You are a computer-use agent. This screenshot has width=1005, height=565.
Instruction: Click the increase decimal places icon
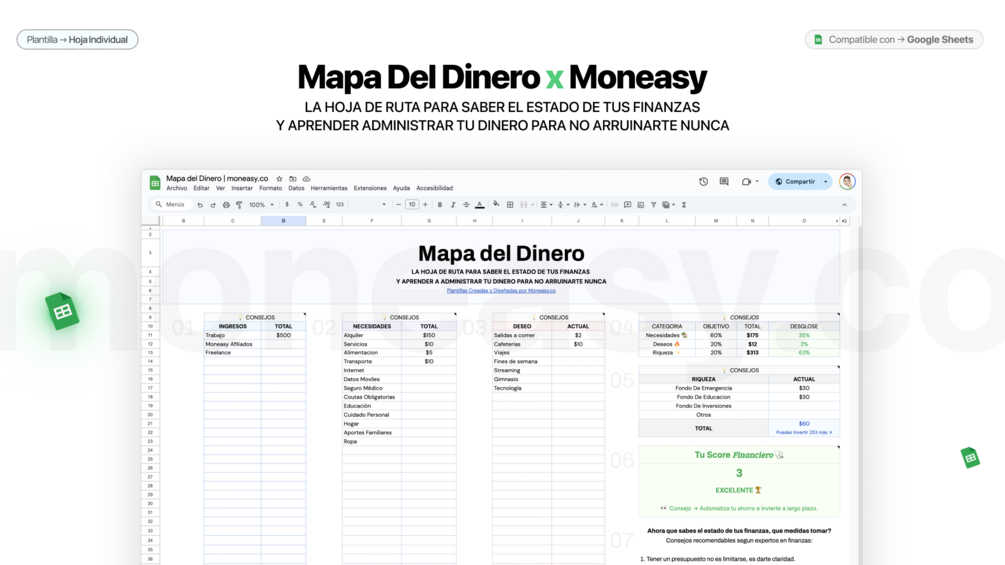click(x=326, y=205)
